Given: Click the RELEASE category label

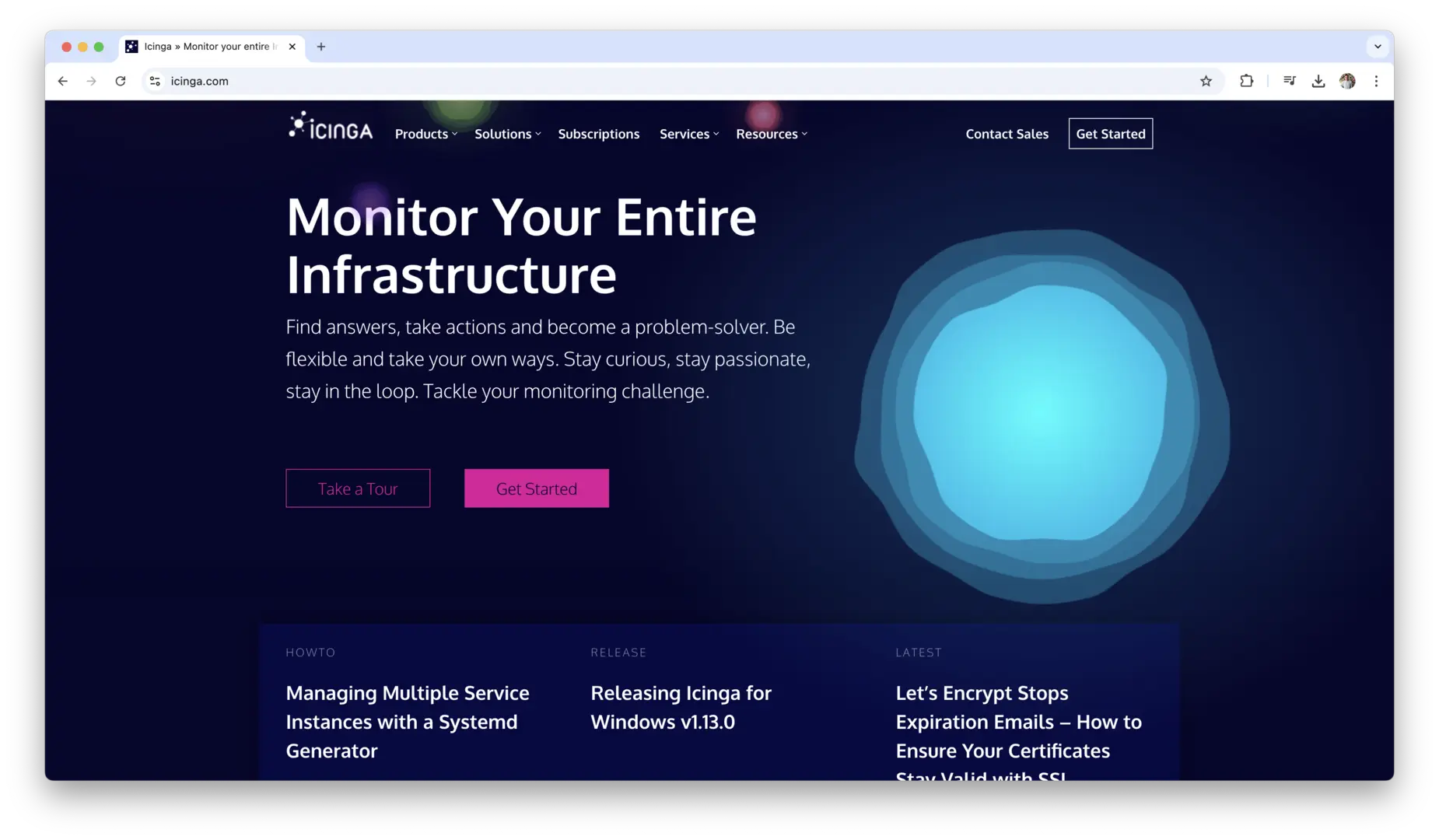Looking at the screenshot, I should 618,653.
